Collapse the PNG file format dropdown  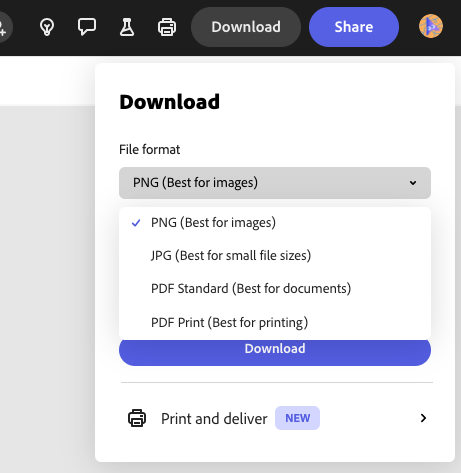pyautogui.click(x=275, y=183)
